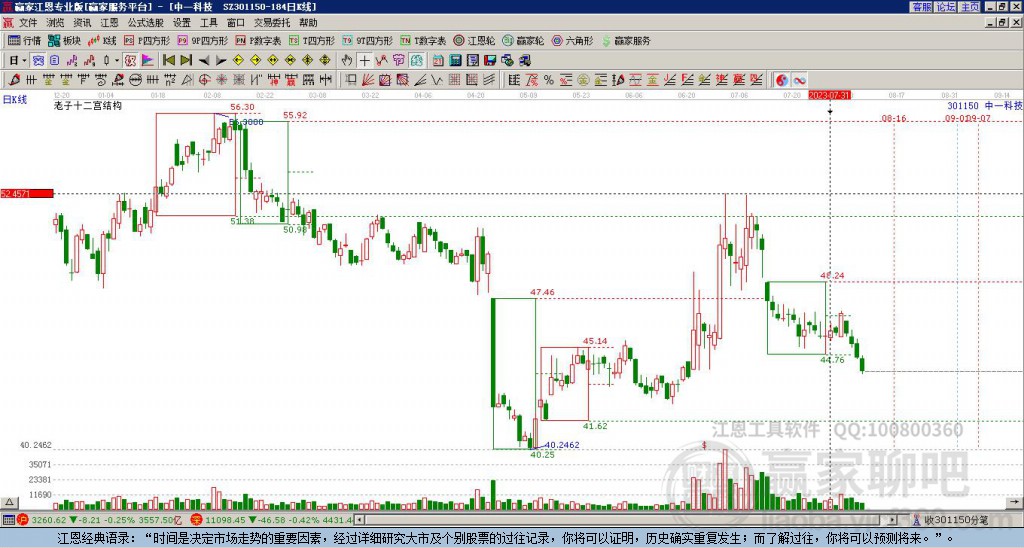Toggle the highlighted blue grid icon
Viewport: 1024px width, 548px height.
point(39,60)
